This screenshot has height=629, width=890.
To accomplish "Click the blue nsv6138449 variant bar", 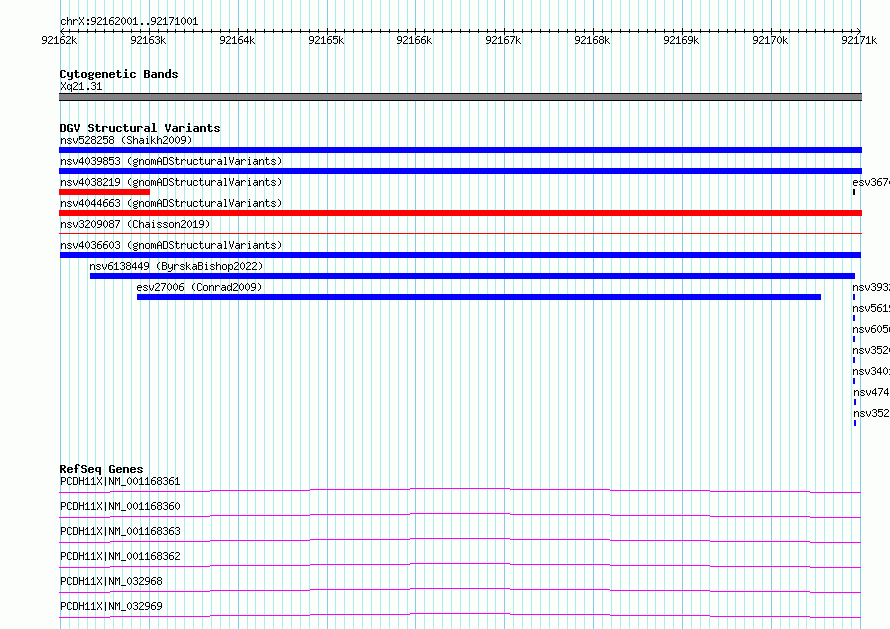I will [x=472, y=276].
